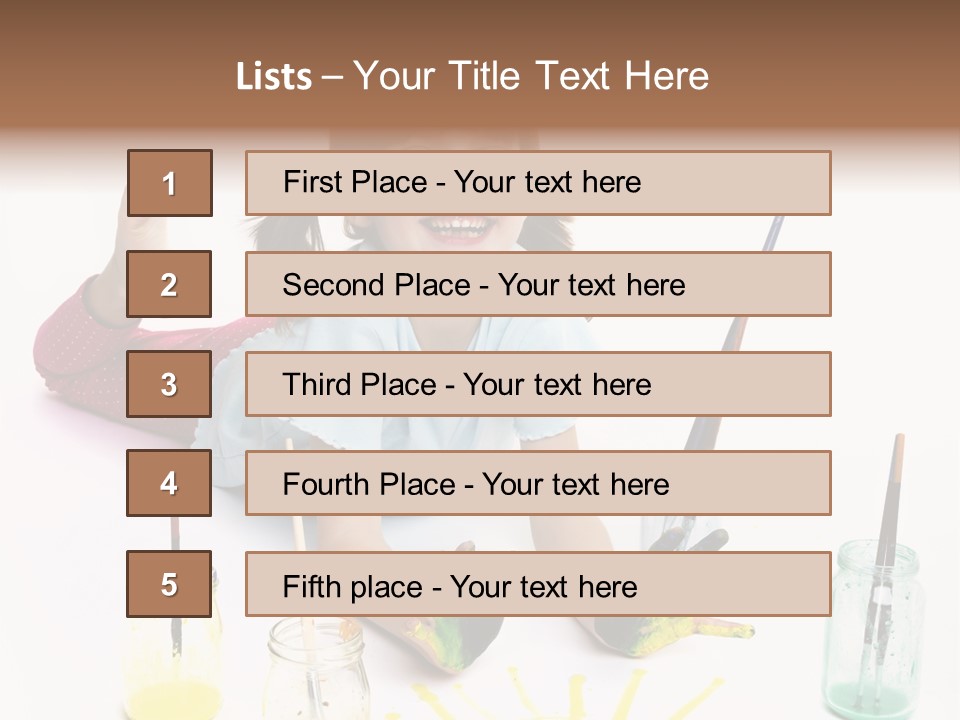Image resolution: width=960 pixels, height=720 pixels.
Task: Click the Your Title Text Here heading
Action: pyautogui.click(x=531, y=76)
